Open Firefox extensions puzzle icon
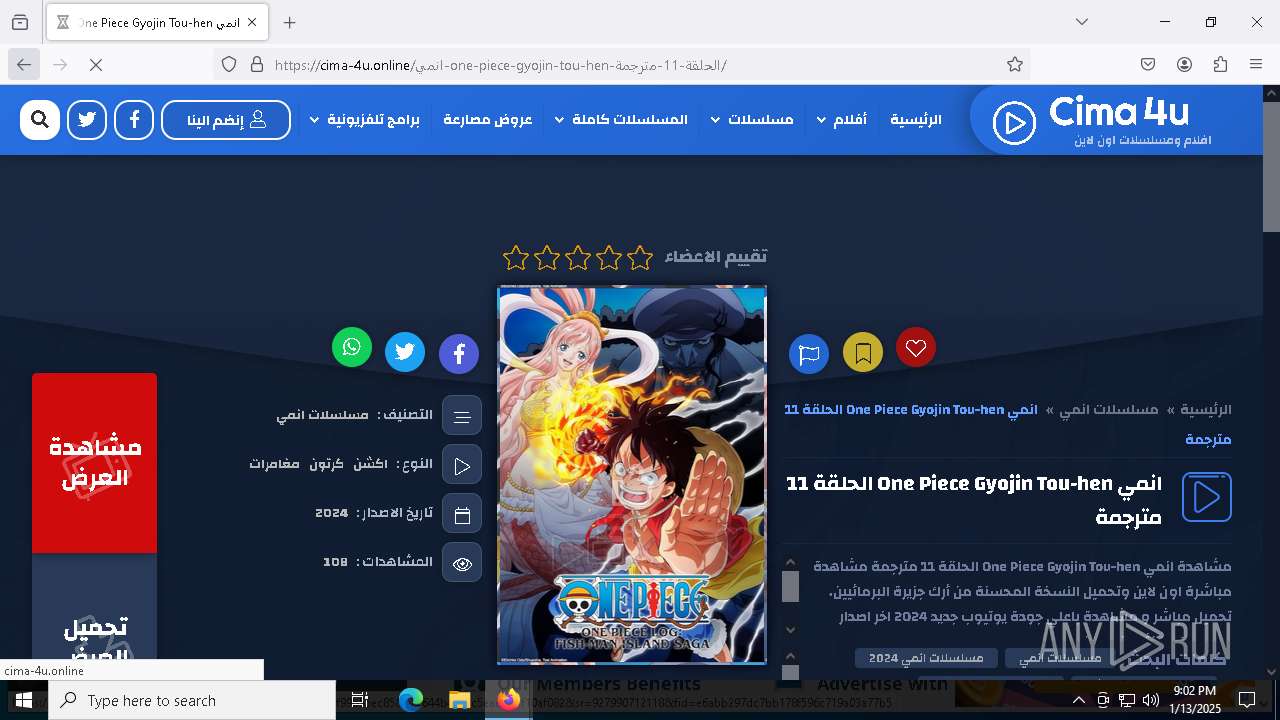 tap(1220, 65)
